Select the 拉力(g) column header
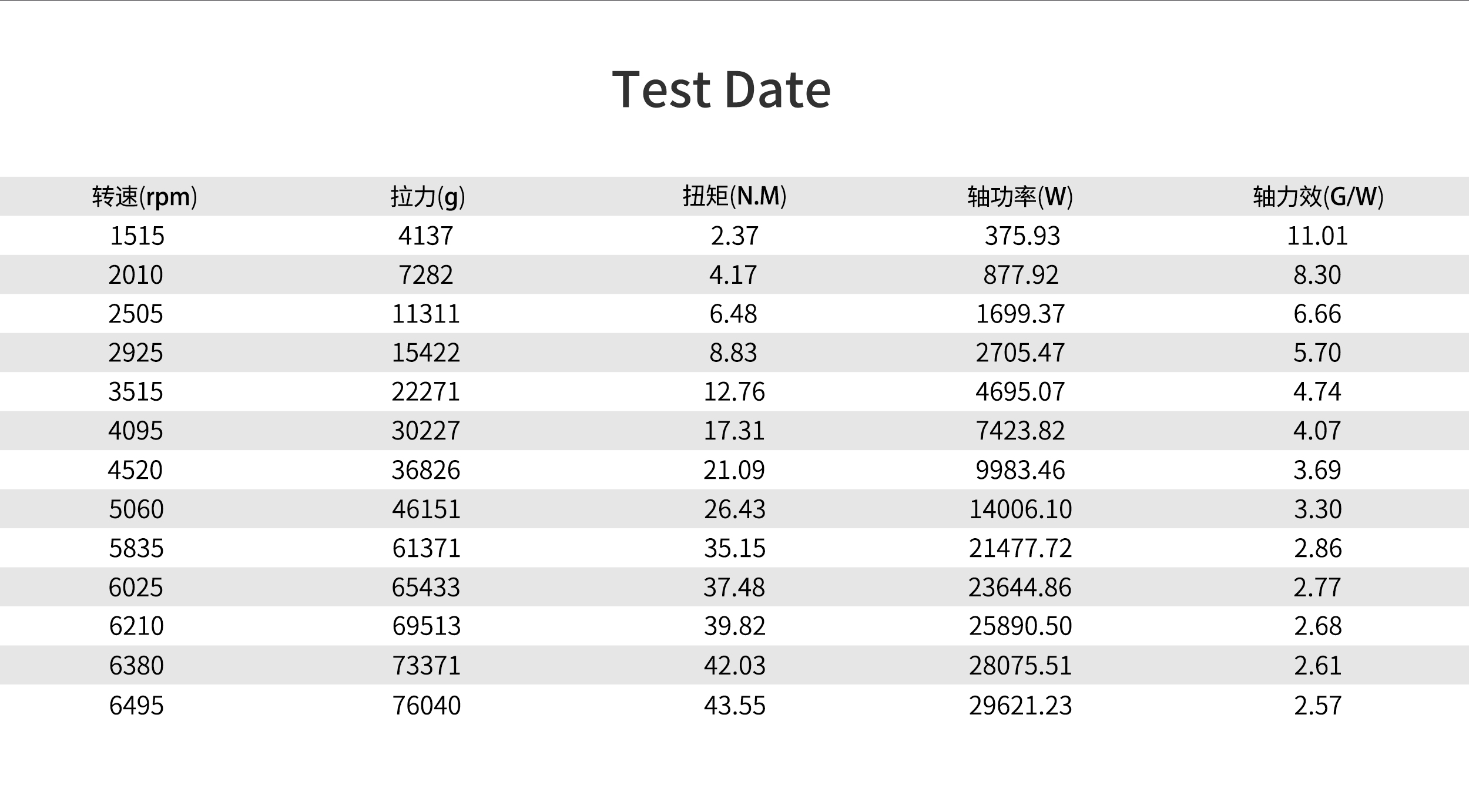 [427, 196]
